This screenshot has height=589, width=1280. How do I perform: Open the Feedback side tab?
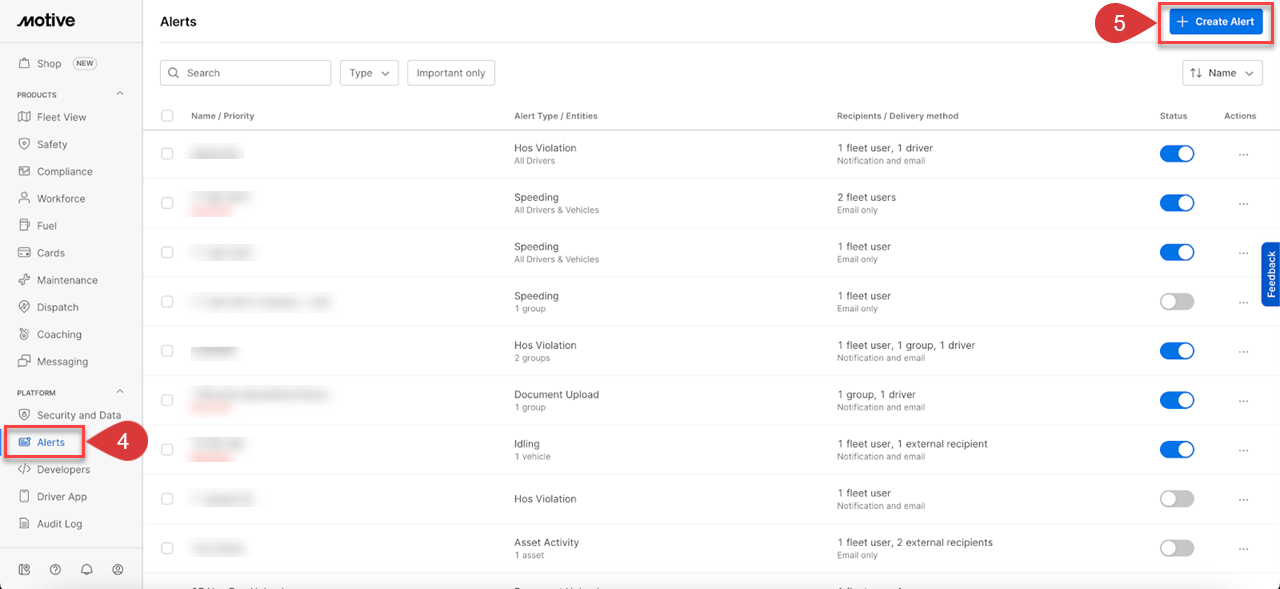(1271, 274)
